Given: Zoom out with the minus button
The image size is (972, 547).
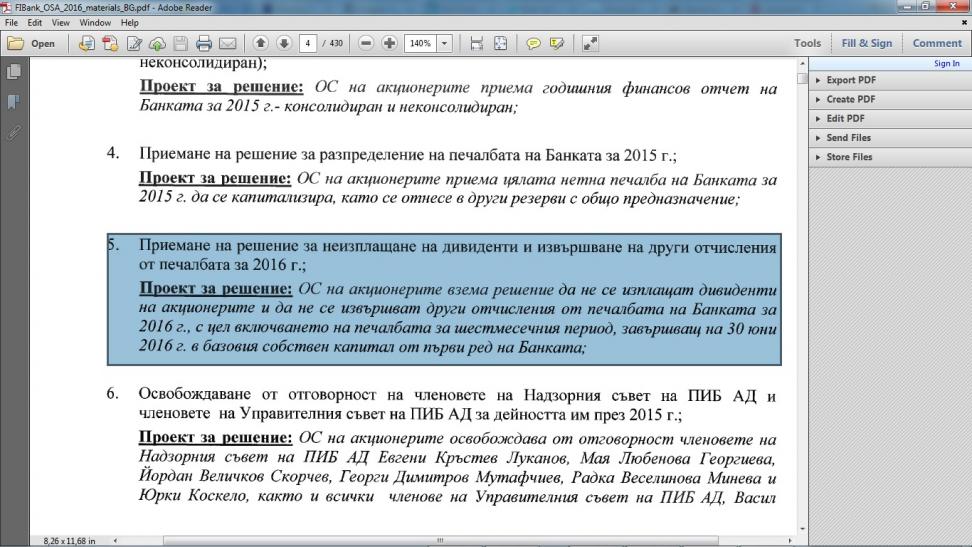Looking at the screenshot, I should click(x=366, y=43).
